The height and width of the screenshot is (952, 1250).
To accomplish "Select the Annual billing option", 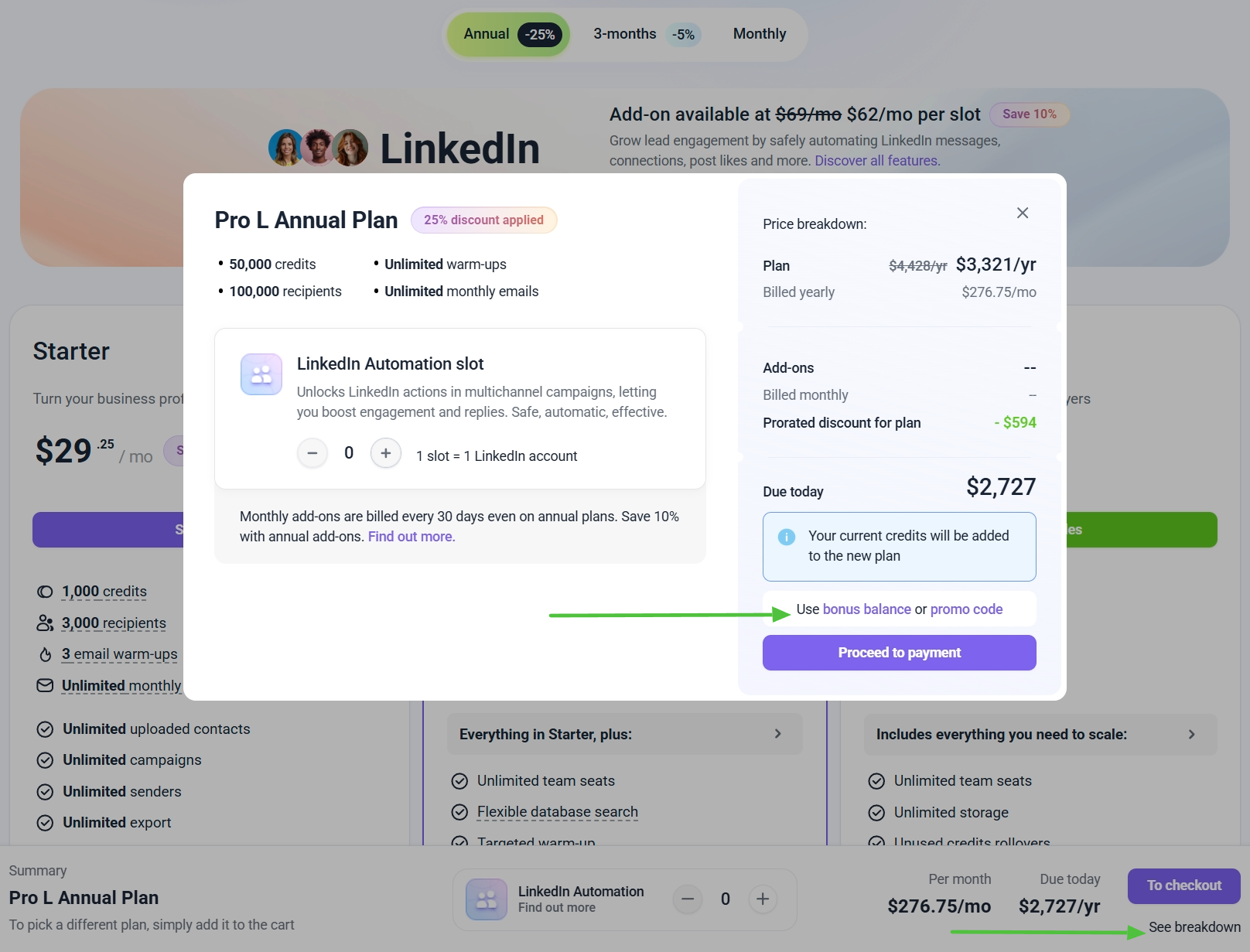I will click(x=509, y=34).
